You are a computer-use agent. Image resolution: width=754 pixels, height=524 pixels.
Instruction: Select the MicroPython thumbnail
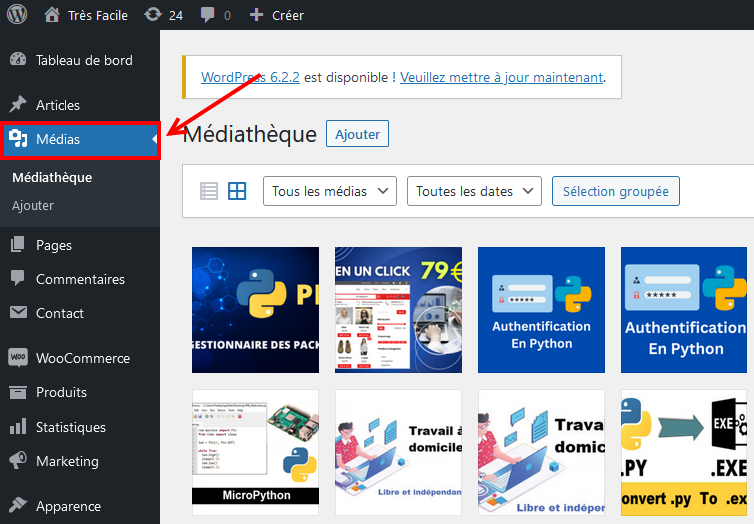click(255, 452)
